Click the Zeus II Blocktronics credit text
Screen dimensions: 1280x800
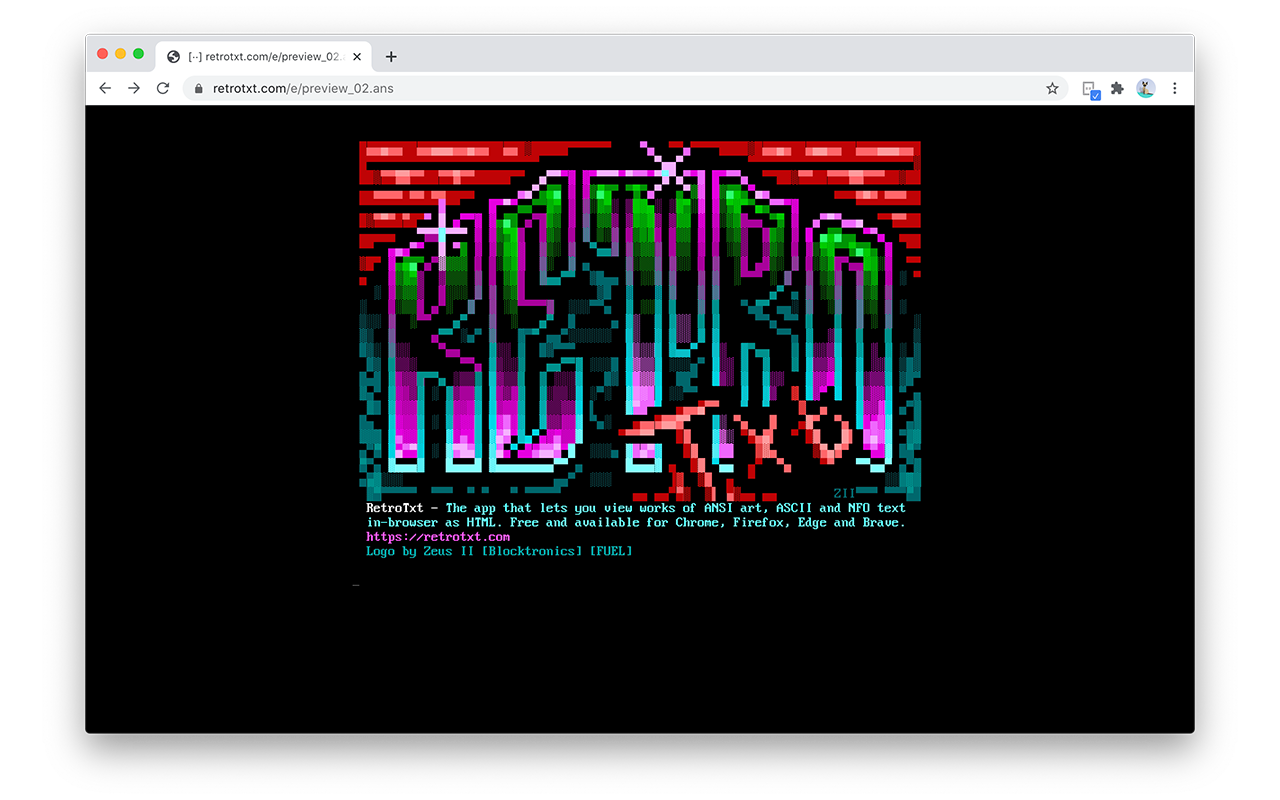(499, 551)
